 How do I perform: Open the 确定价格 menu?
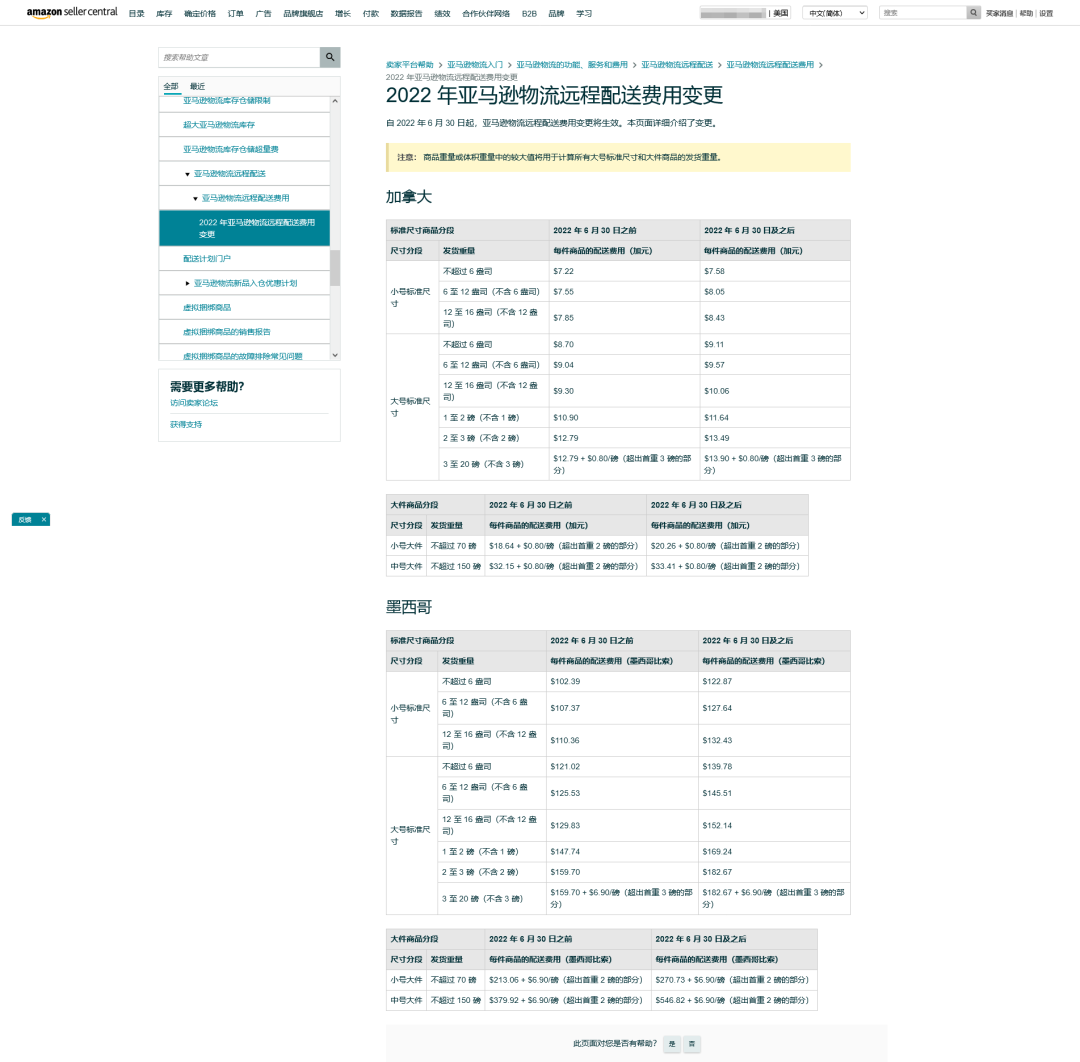click(x=200, y=14)
